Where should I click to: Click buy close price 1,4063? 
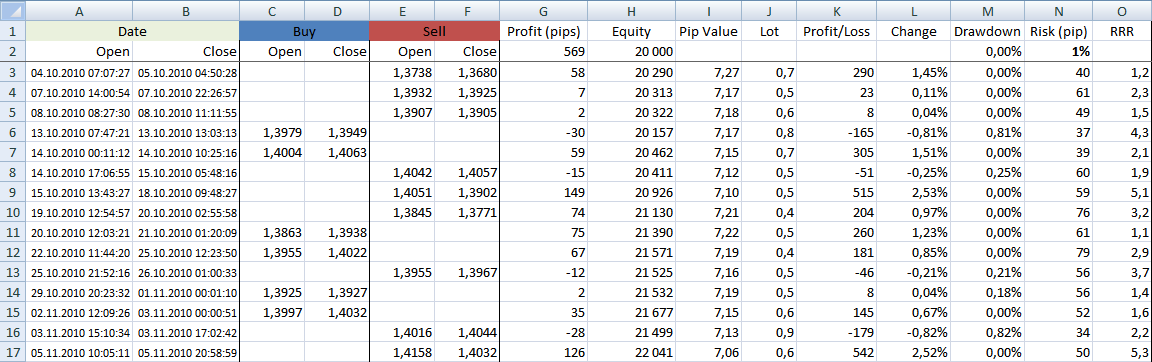point(336,153)
